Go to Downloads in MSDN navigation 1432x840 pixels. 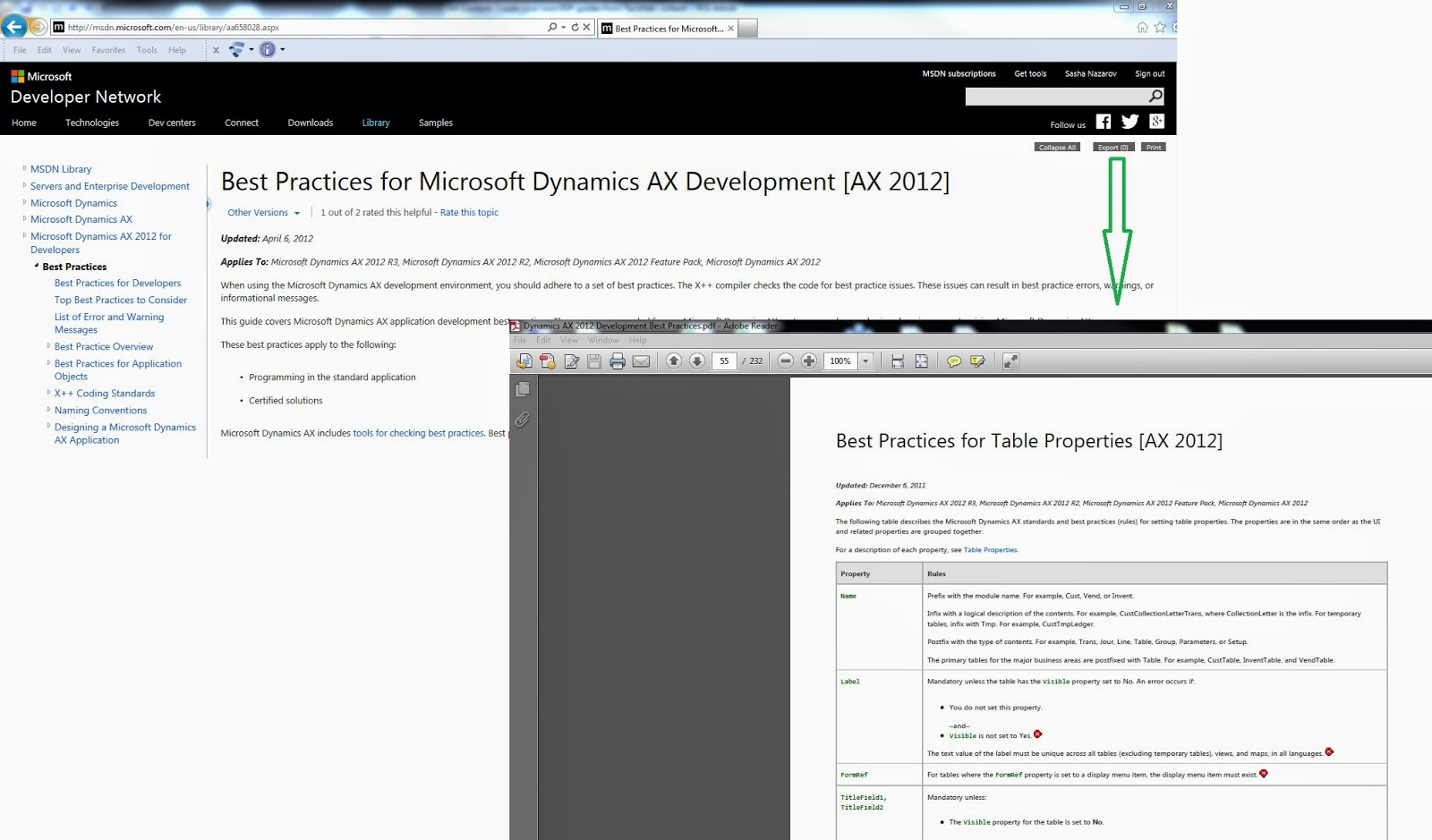[x=311, y=123]
